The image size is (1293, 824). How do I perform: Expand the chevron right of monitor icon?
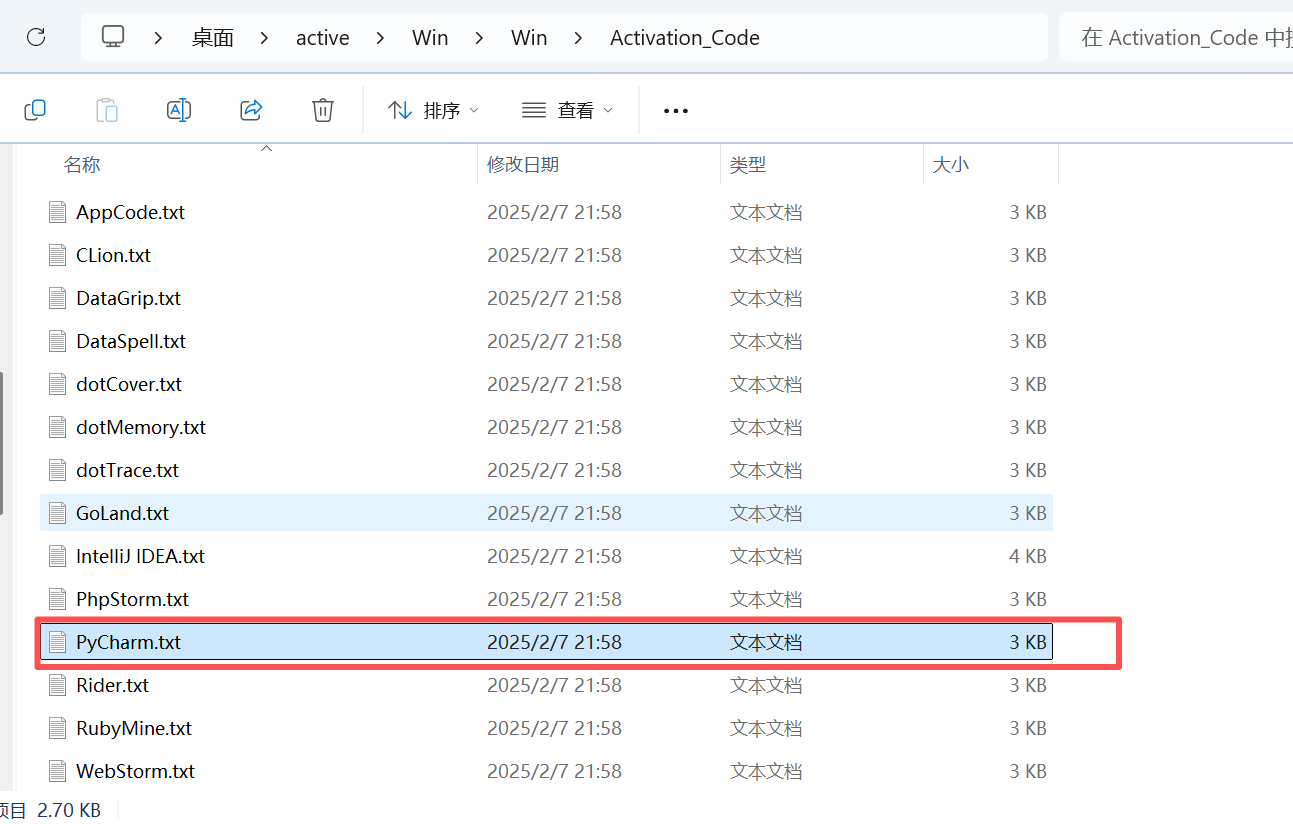pos(159,38)
